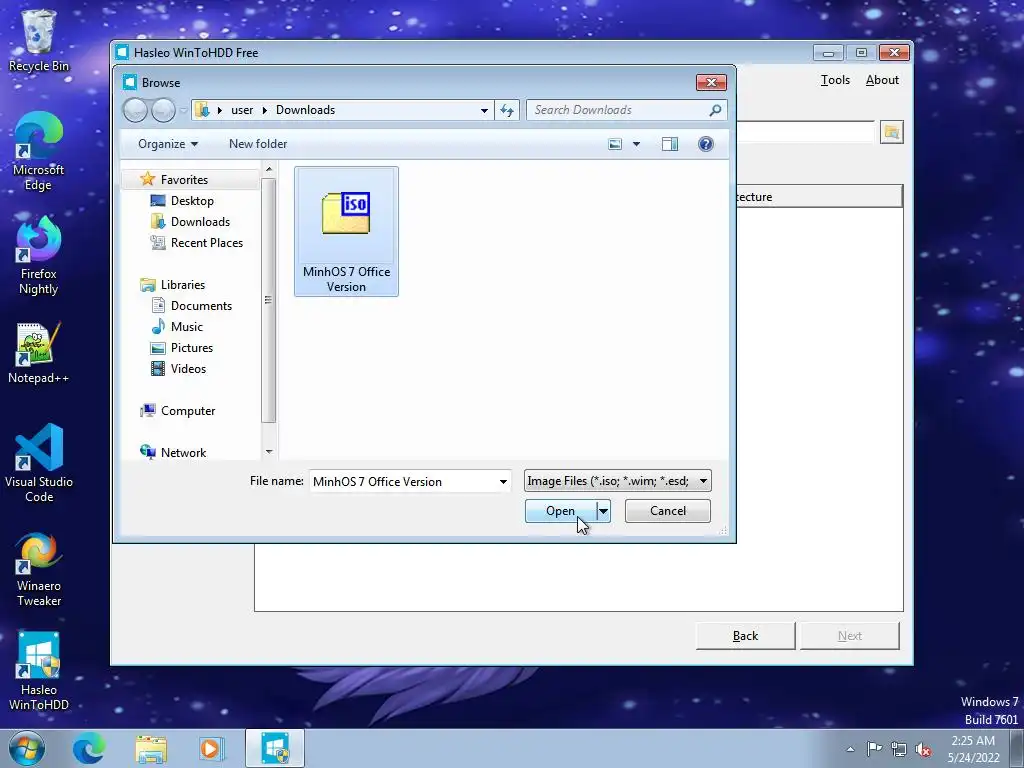Viewport: 1024px width, 768px height.
Task: Open the address bar previous locations dropdown
Action: tap(484, 110)
